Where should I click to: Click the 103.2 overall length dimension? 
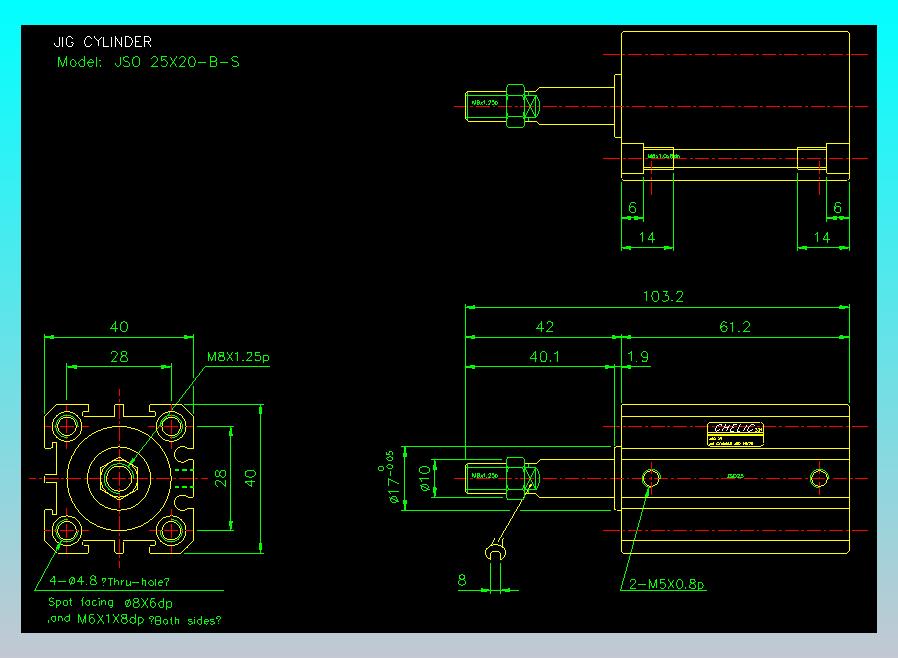click(x=663, y=296)
